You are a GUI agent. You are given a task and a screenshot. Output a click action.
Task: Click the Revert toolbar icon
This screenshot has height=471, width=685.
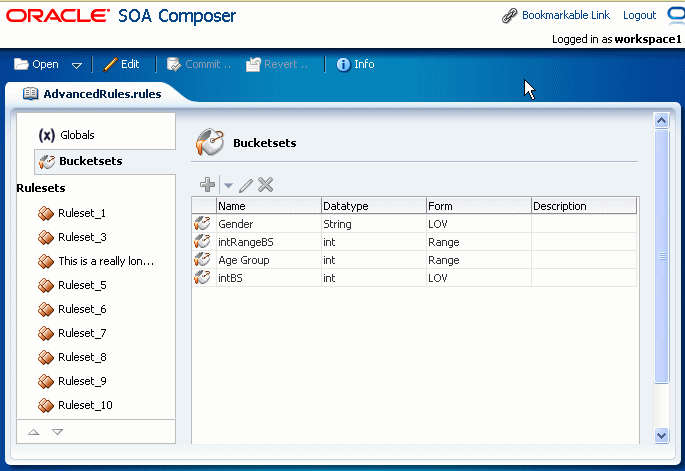[x=253, y=65]
